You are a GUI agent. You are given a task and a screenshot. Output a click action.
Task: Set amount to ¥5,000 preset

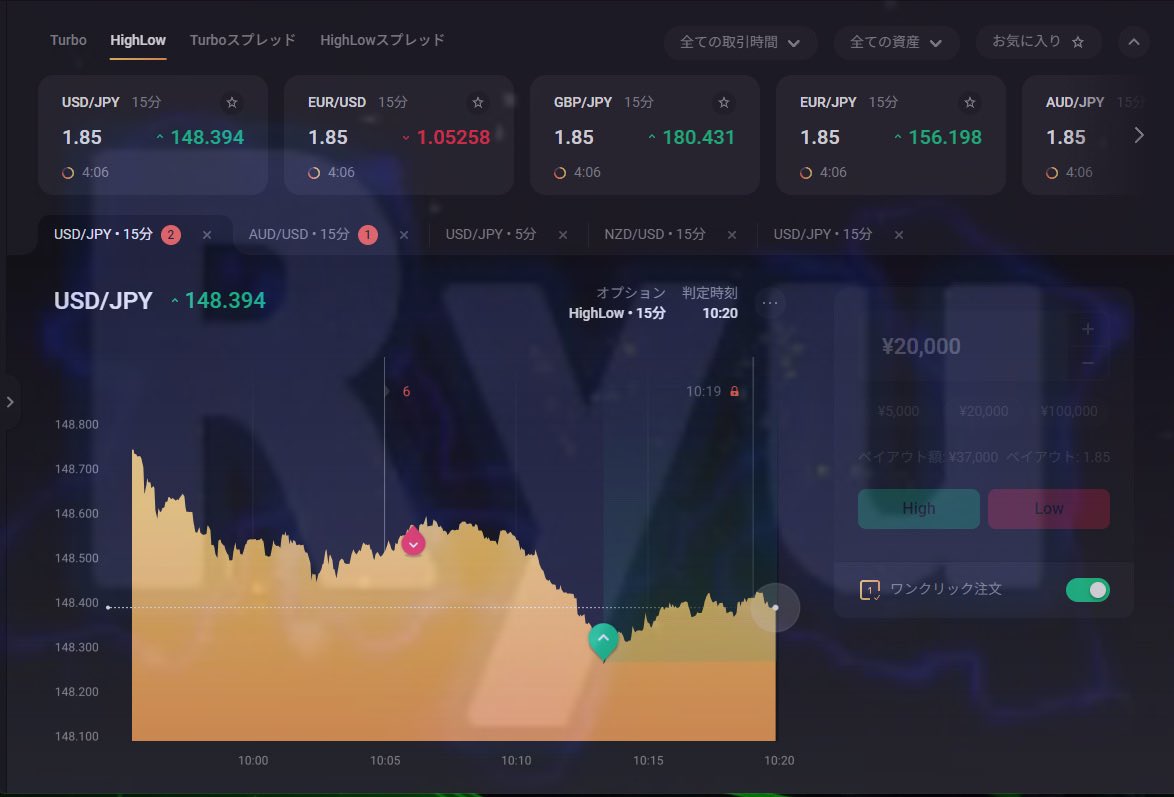[898, 411]
